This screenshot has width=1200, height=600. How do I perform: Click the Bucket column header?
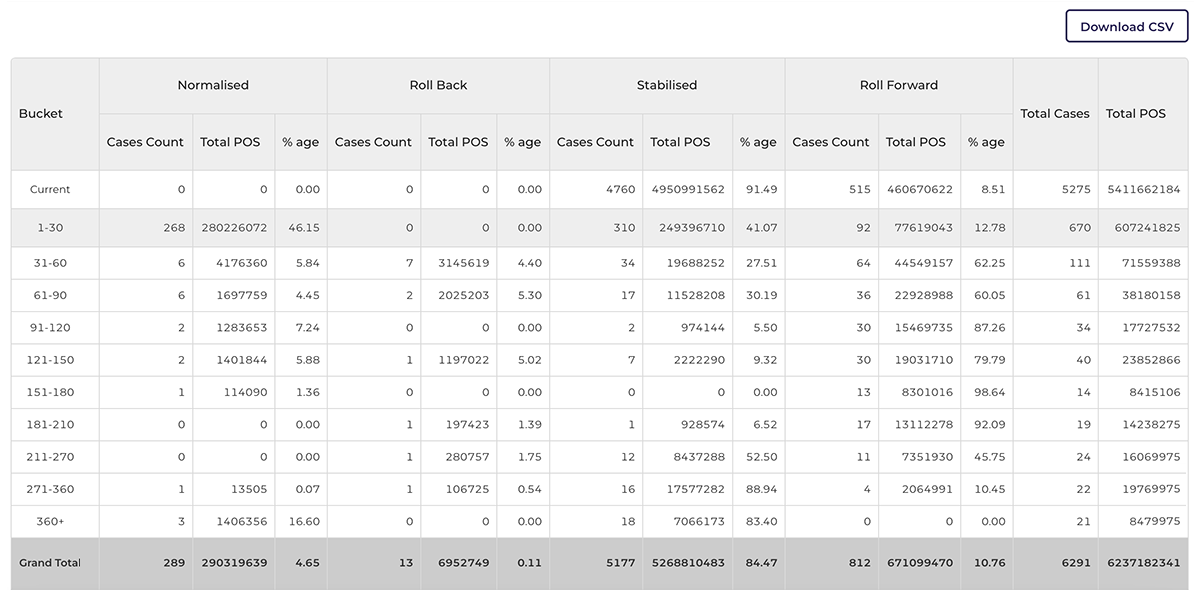pos(40,113)
